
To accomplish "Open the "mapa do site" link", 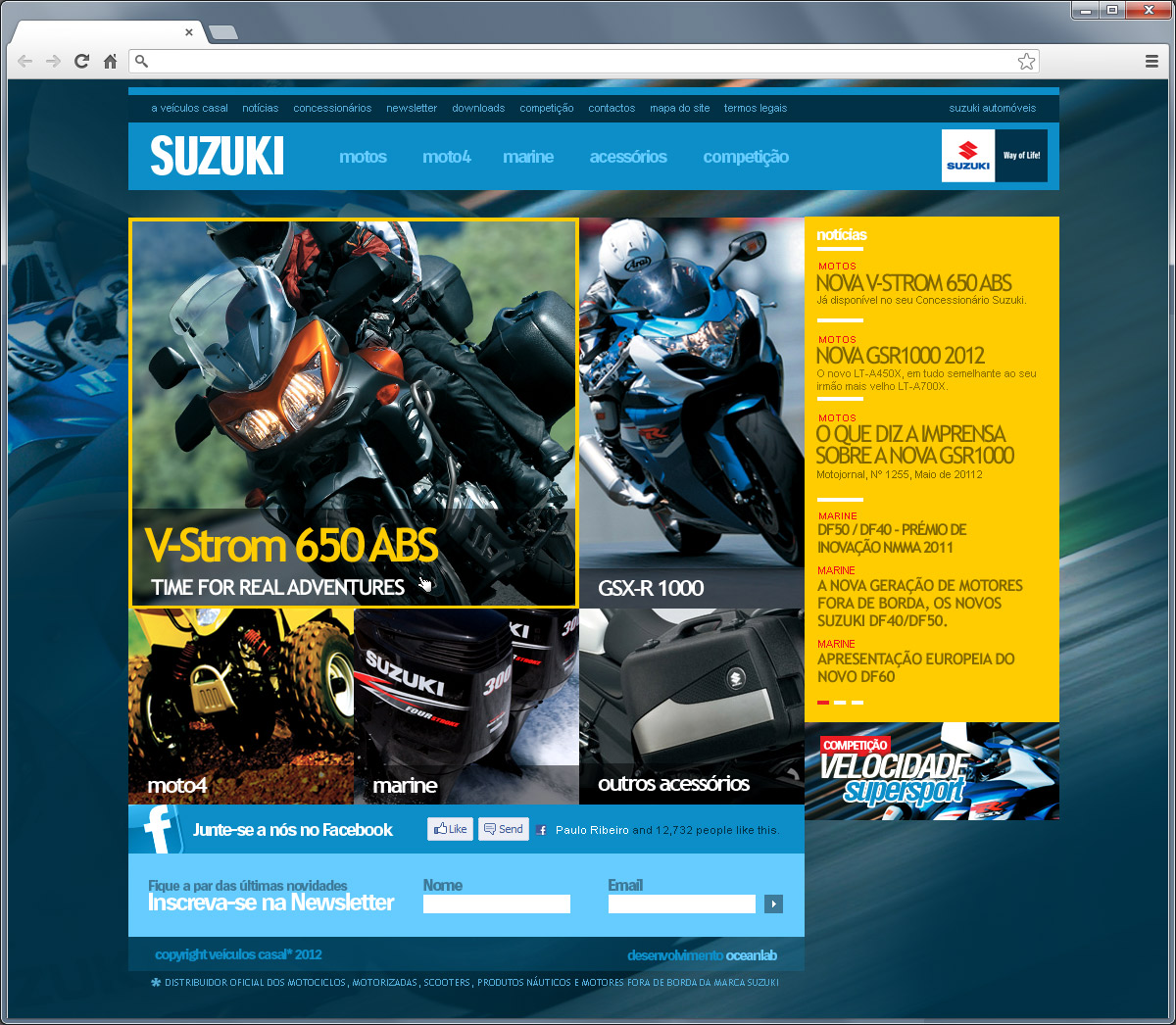I will [x=679, y=108].
